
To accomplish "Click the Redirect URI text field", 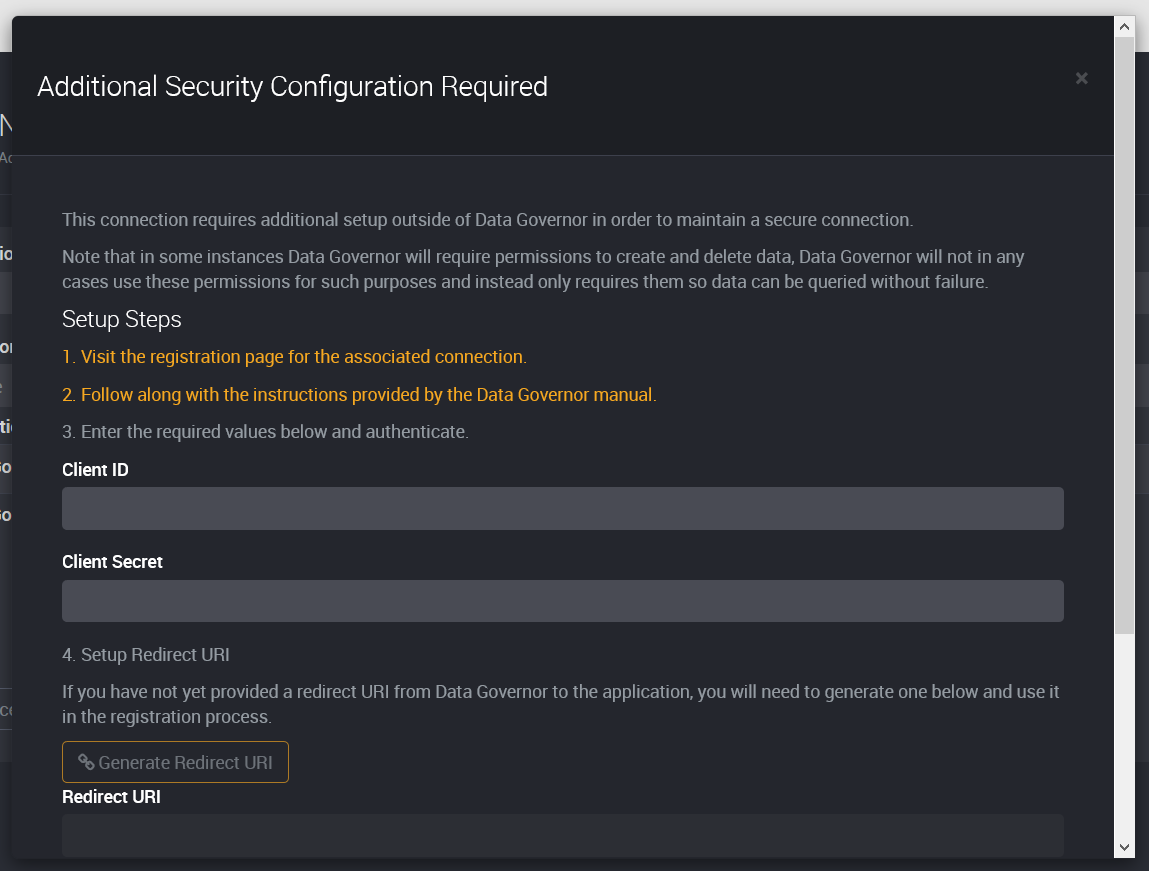I will [563, 835].
